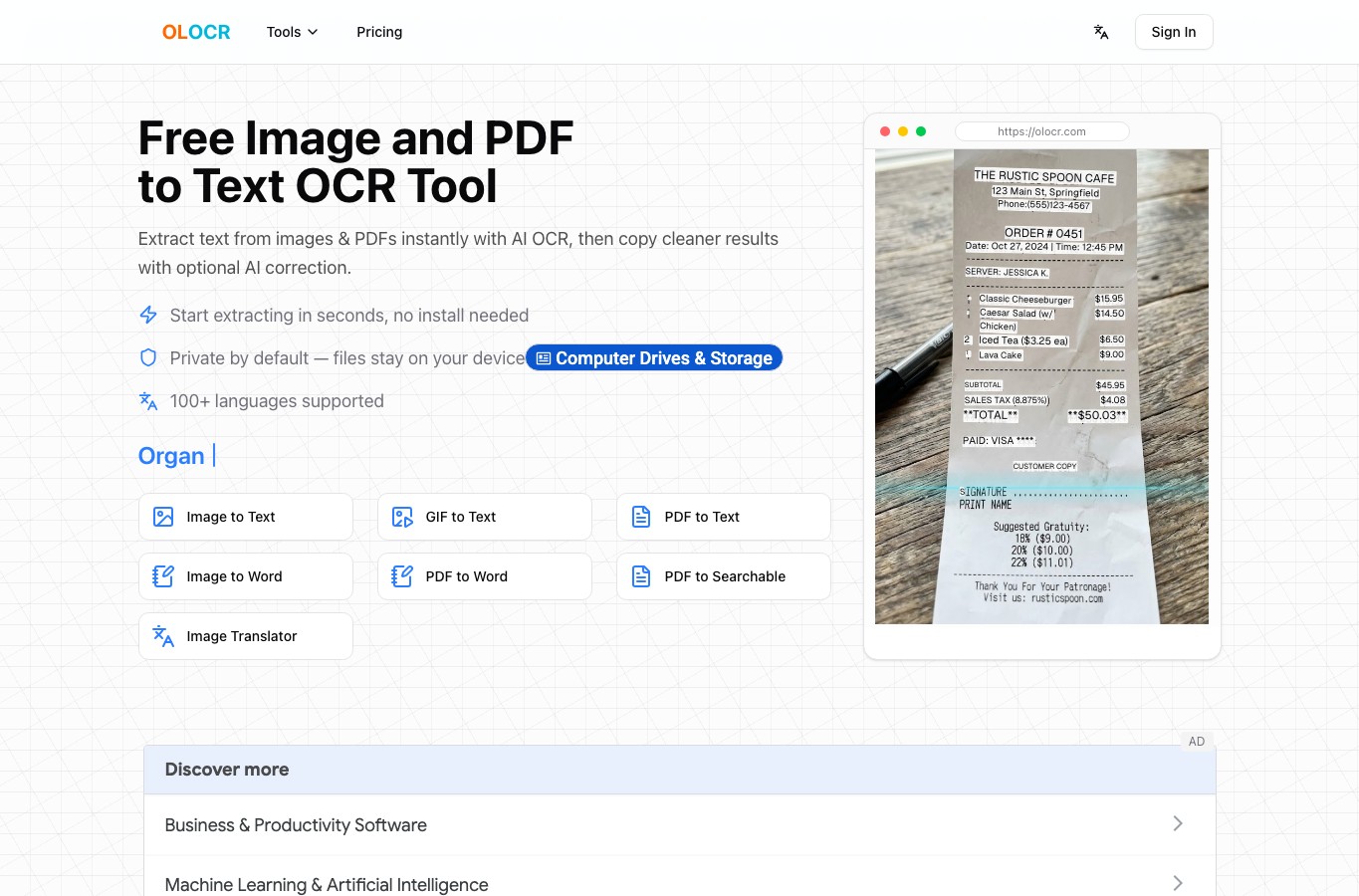Screen dimensions: 1359x896
Task: Go to the Pricing page
Action: click(379, 32)
